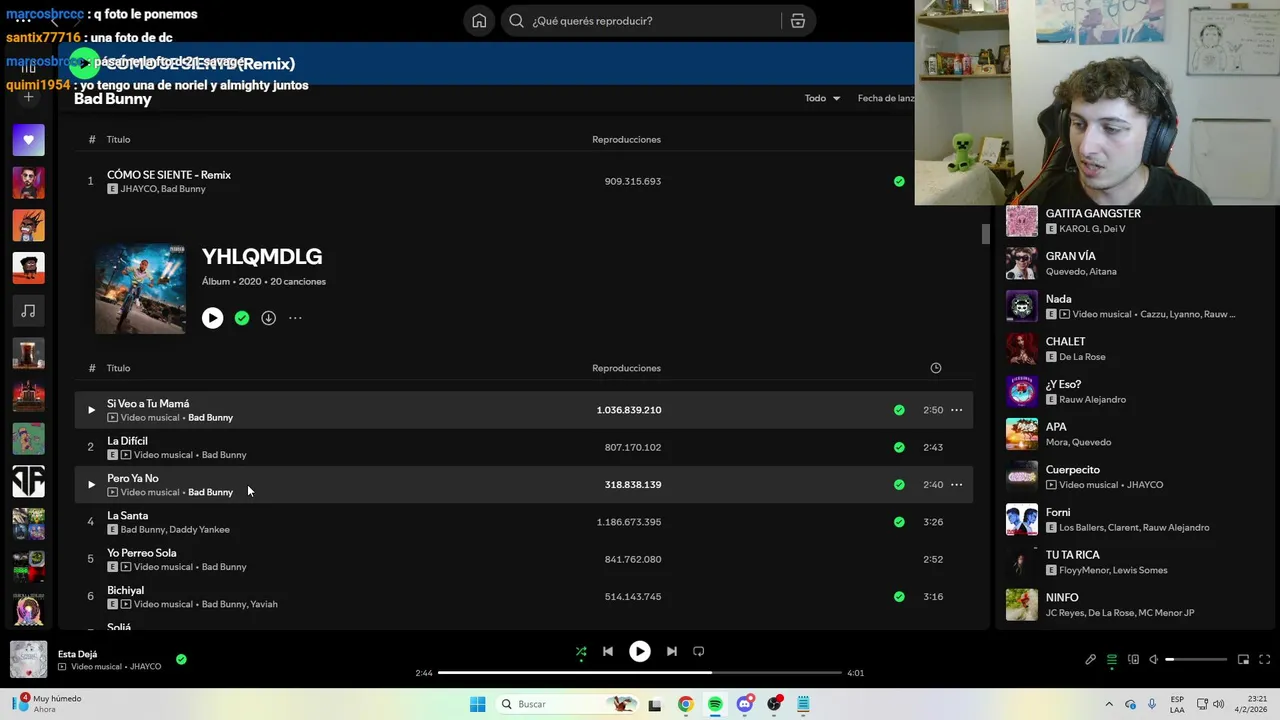Open Discord from the taskbar
1280x720 pixels.
click(745, 704)
